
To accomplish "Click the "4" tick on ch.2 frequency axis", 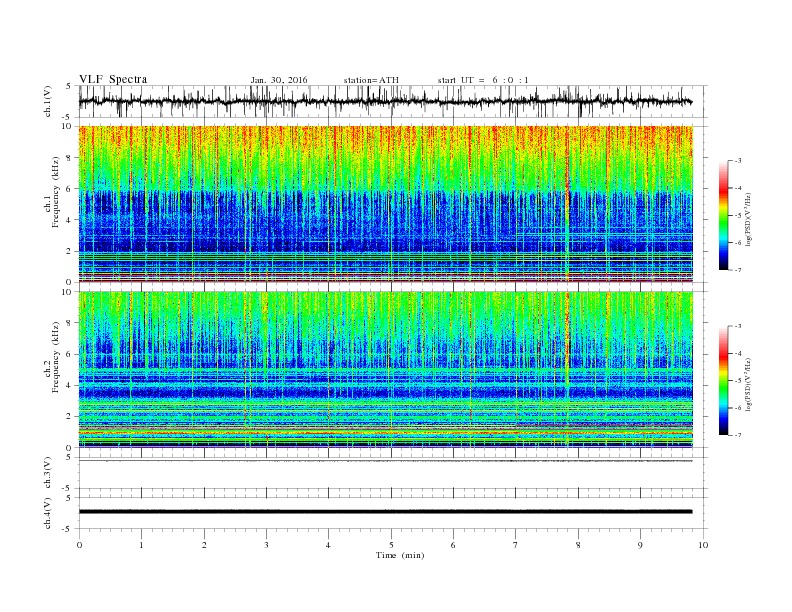I will pos(70,385).
